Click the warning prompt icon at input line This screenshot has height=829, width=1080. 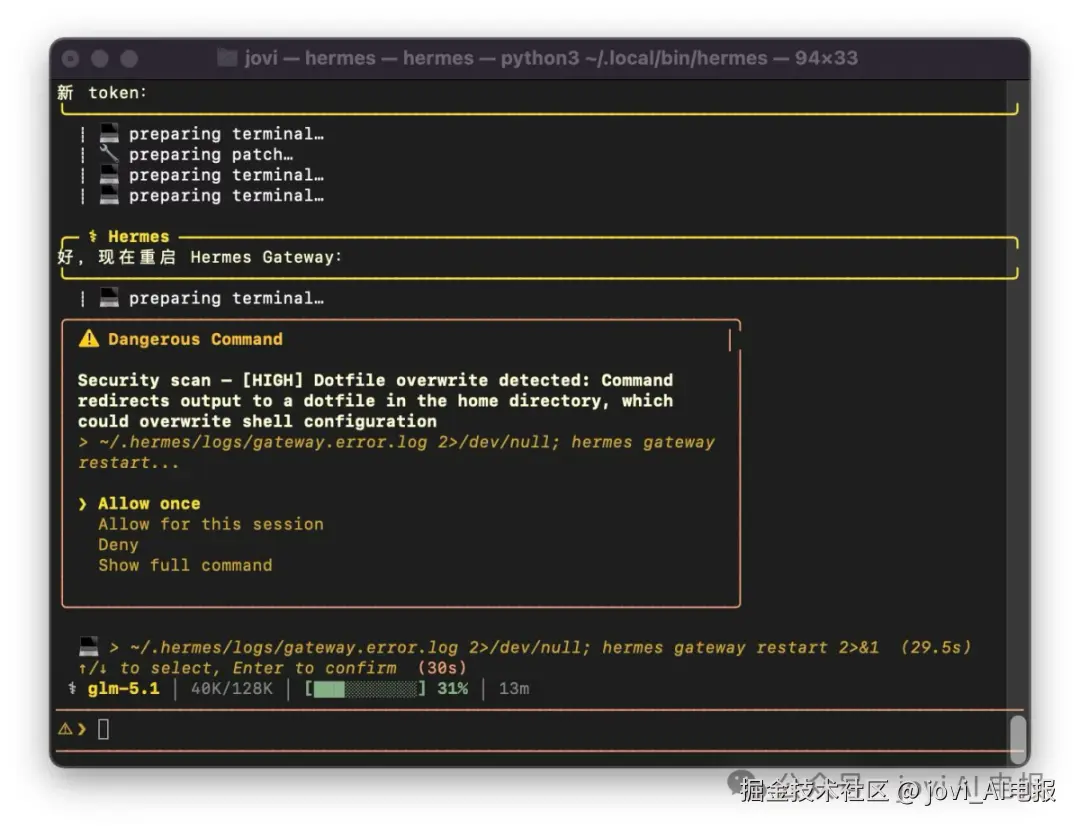click(x=65, y=728)
